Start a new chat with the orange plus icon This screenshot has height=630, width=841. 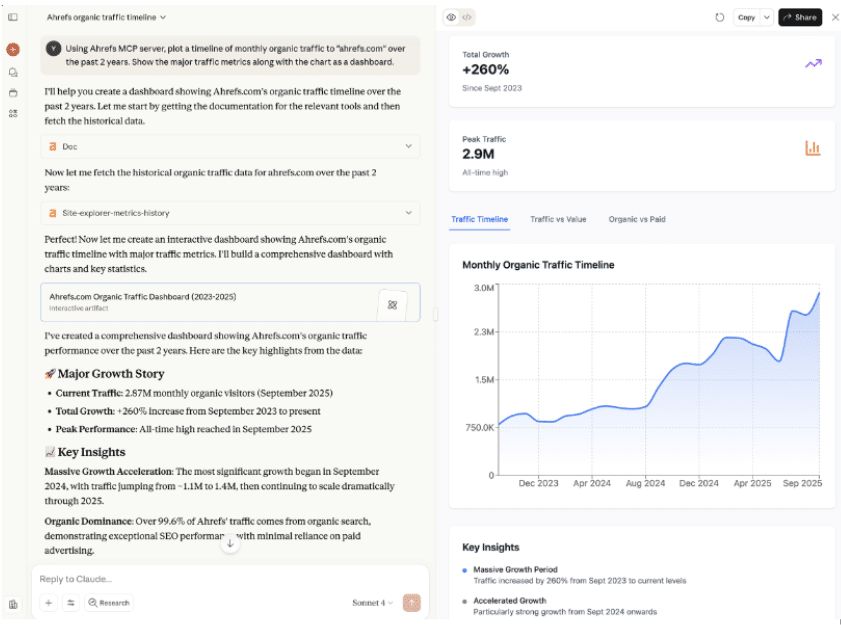(x=12, y=49)
